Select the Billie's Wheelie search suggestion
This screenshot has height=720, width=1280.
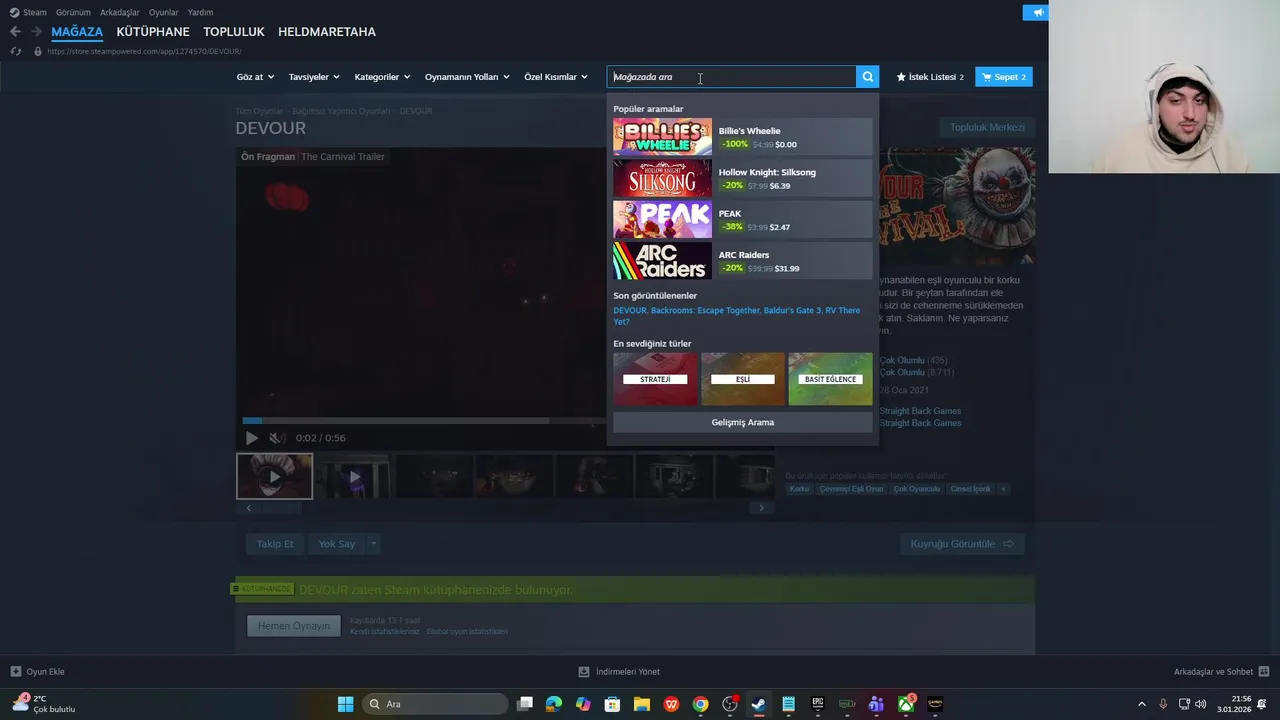pyautogui.click(x=742, y=137)
